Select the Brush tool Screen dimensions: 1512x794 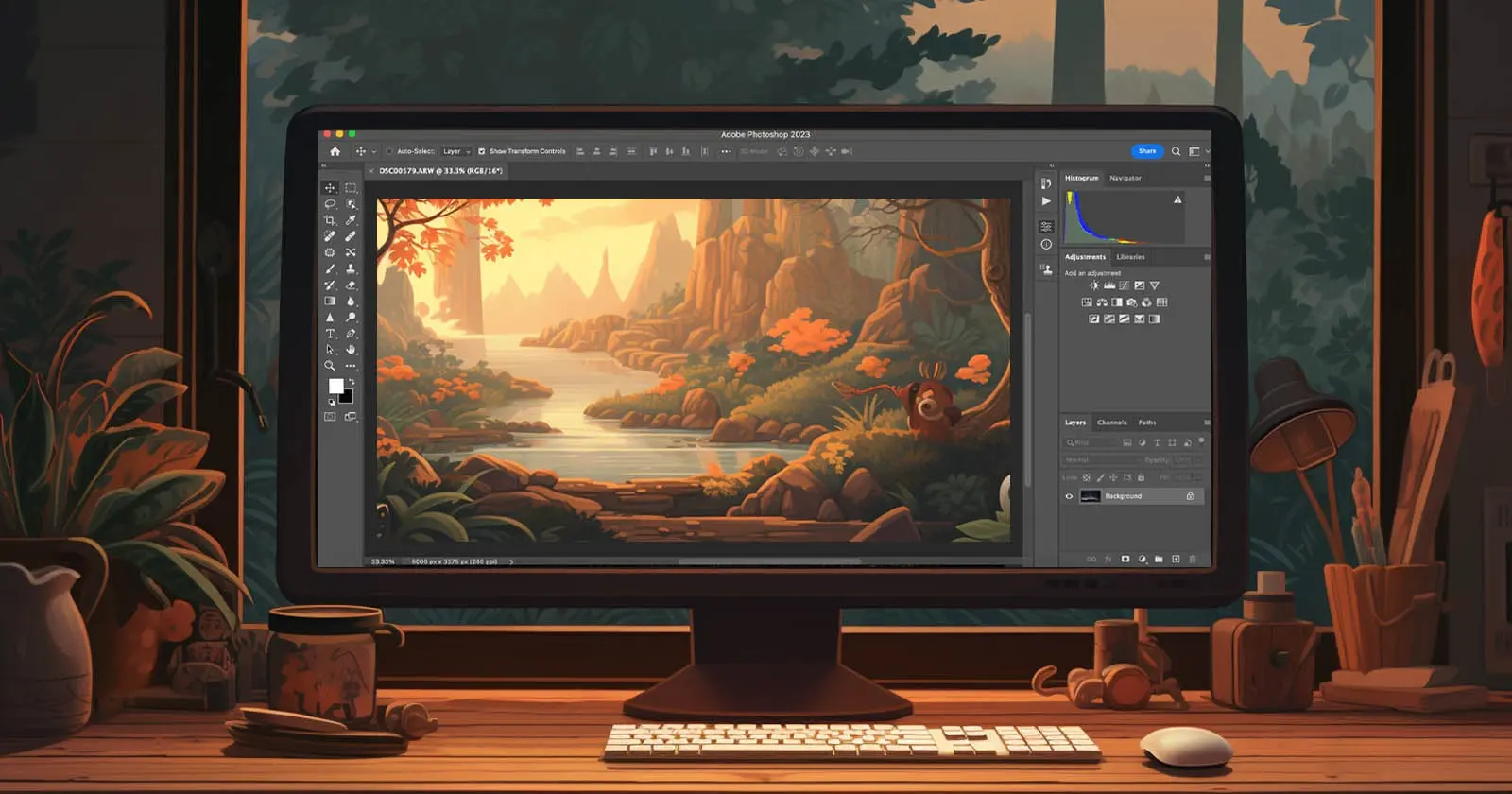point(330,269)
